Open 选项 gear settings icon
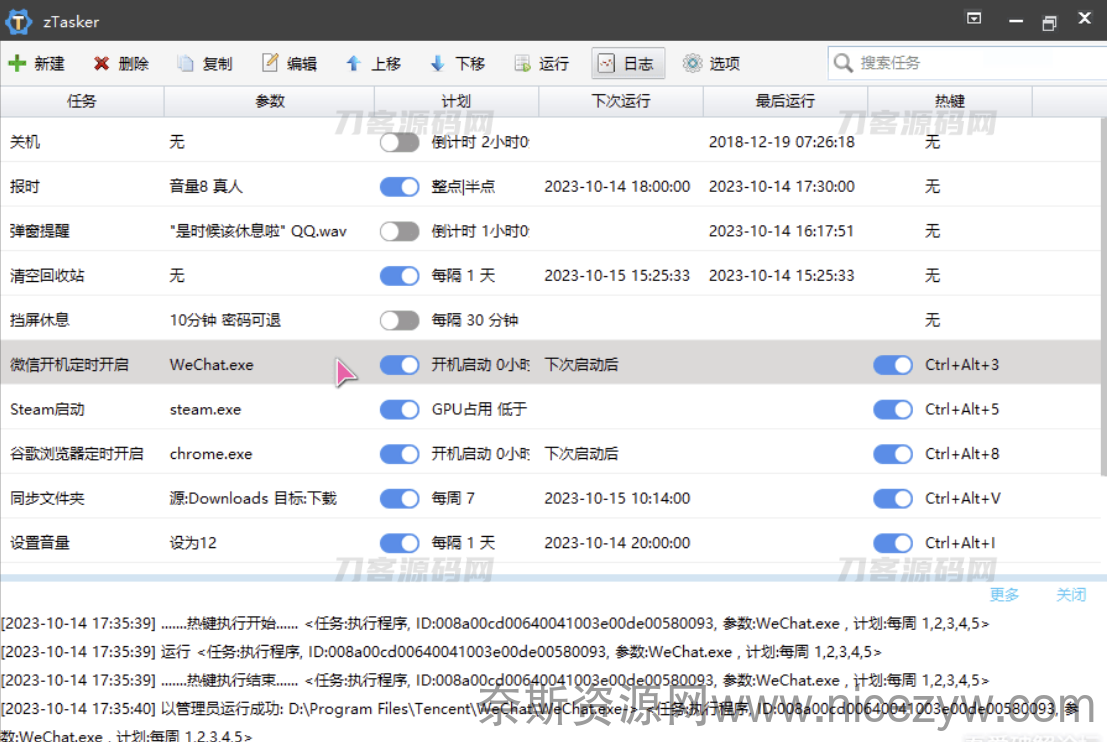1107x742 pixels. click(692, 63)
